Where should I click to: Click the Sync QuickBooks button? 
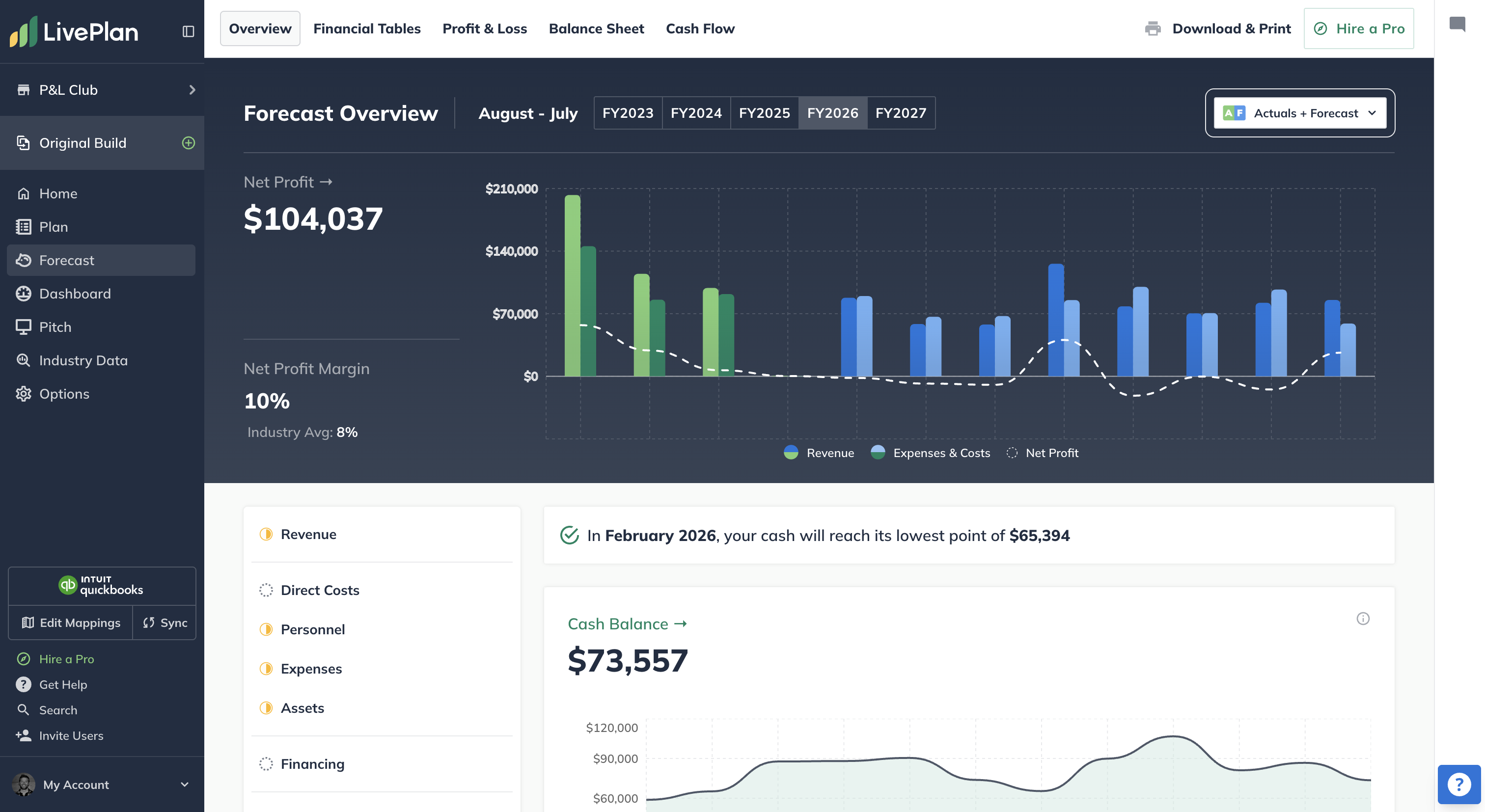point(165,623)
